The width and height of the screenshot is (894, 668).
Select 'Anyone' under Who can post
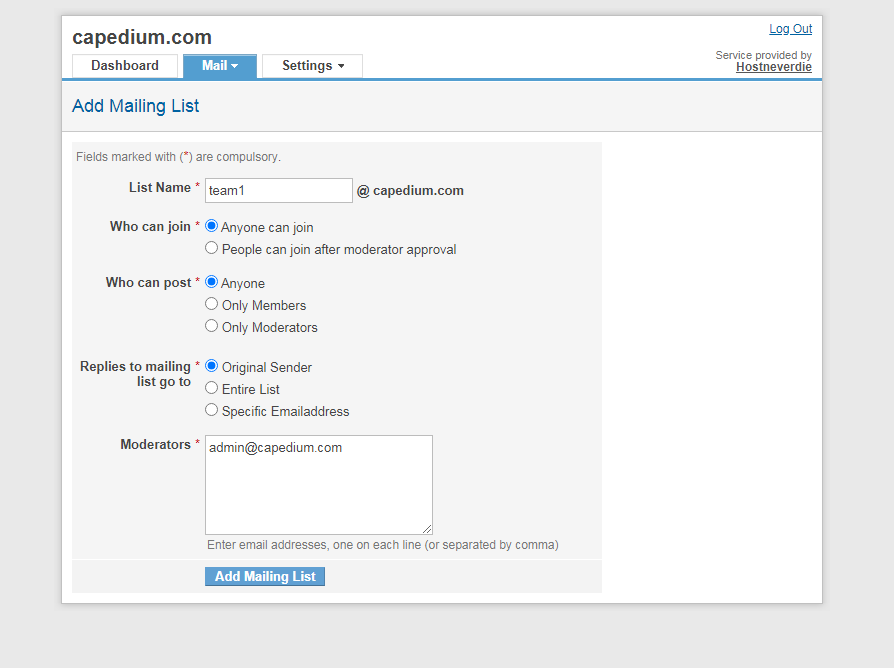click(x=211, y=282)
